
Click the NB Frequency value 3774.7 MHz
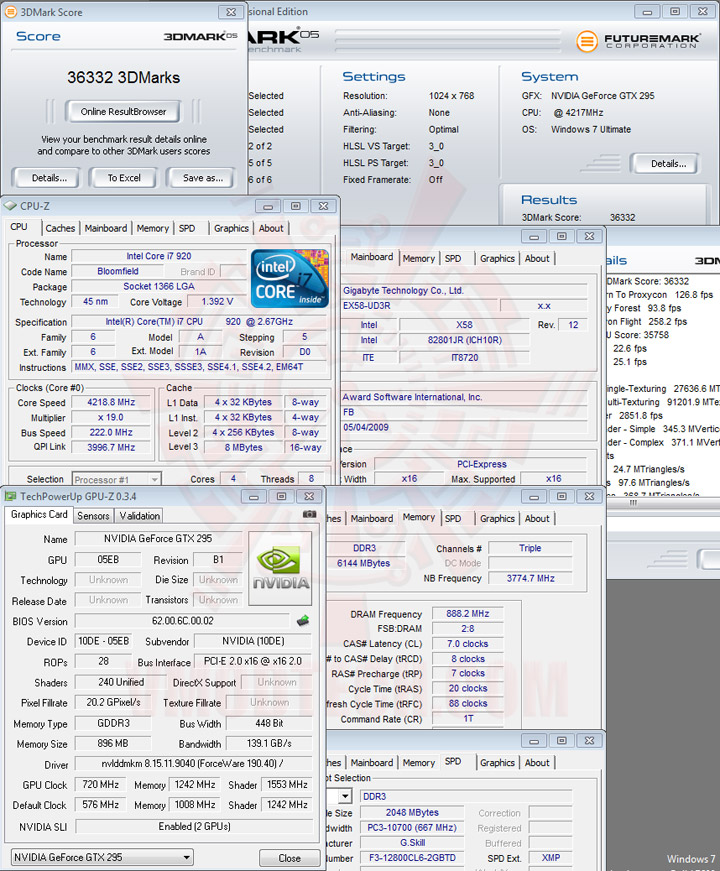(531, 578)
